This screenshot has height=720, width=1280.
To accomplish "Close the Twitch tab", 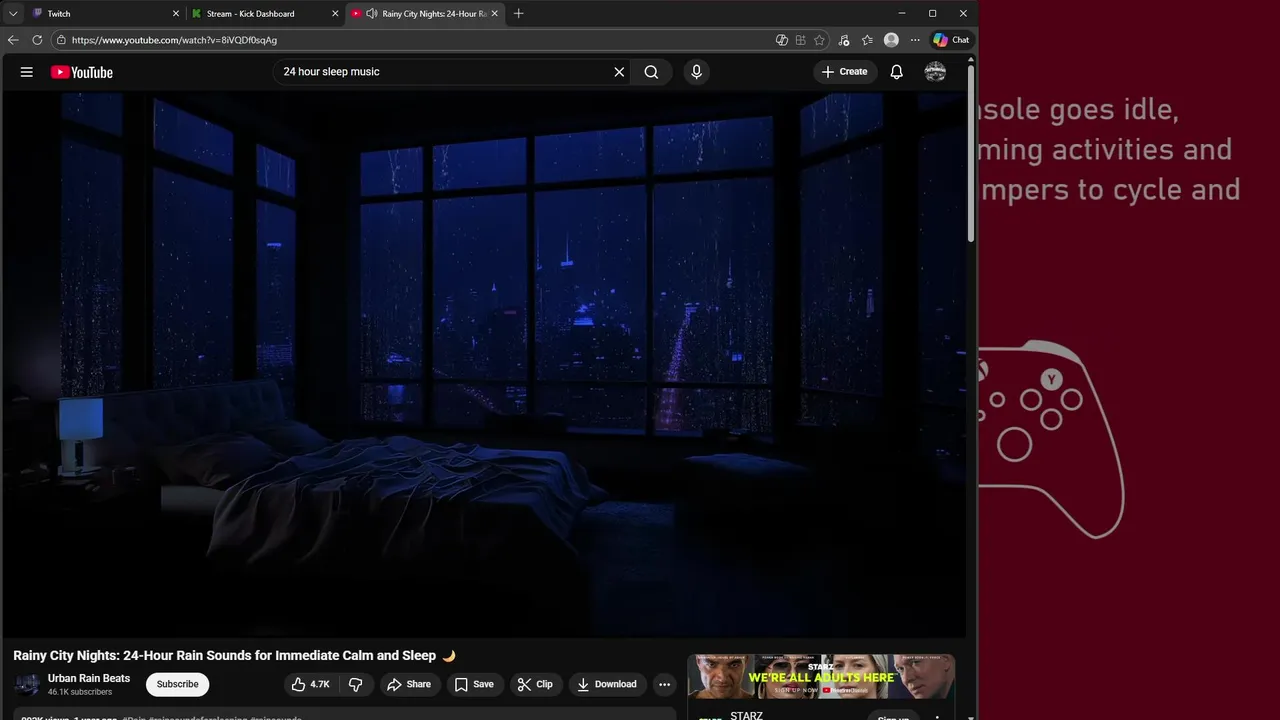I will (176, 14).
